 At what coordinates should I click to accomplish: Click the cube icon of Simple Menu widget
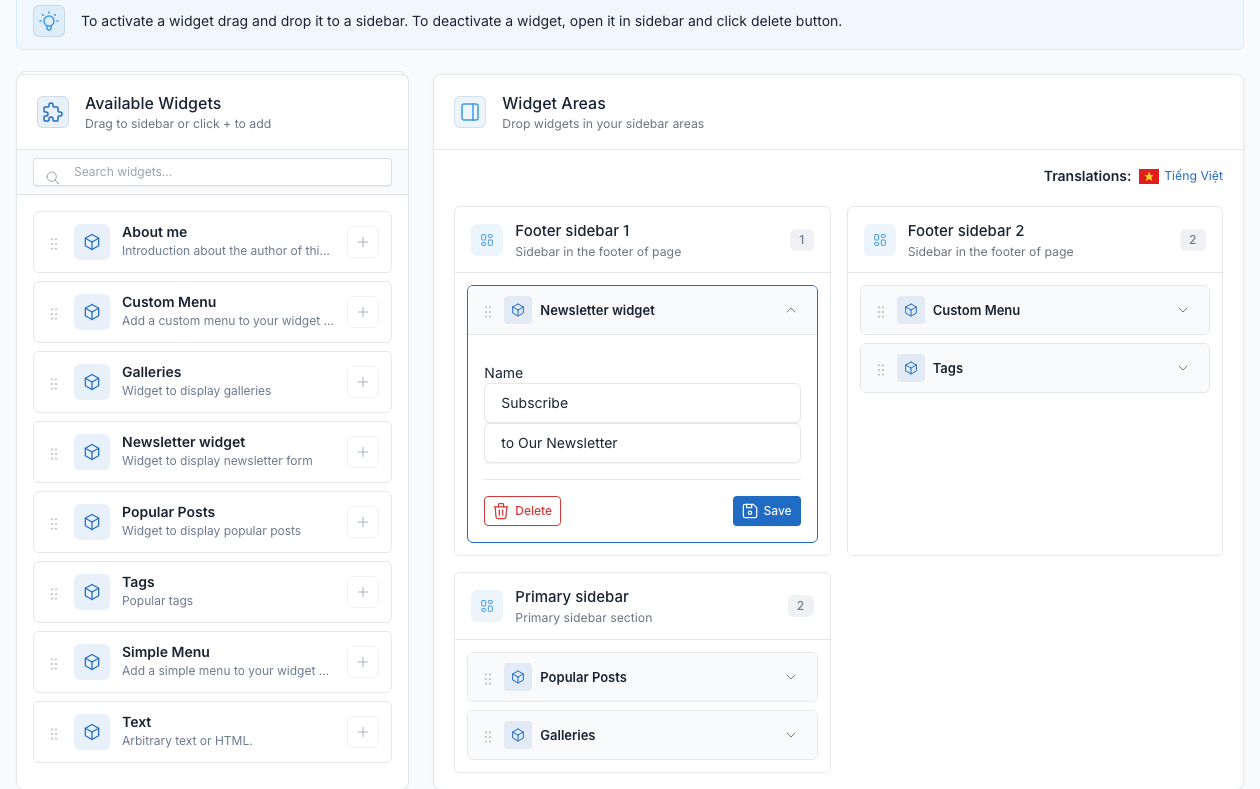(92, 662)
